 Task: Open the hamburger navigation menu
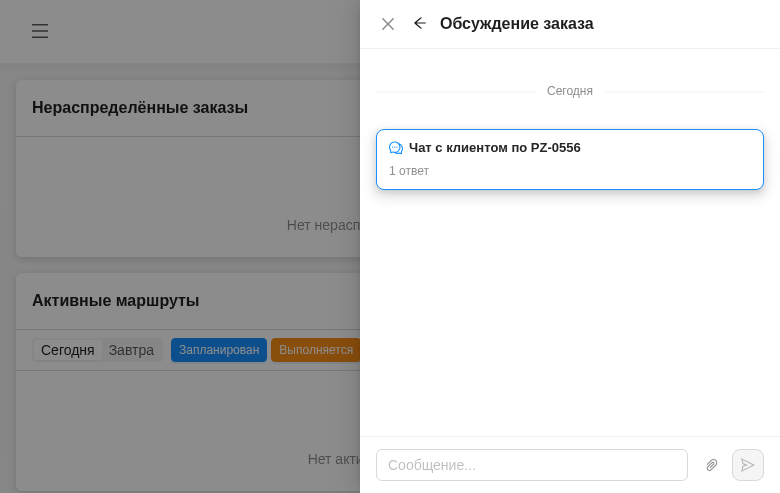click(40, 31)
